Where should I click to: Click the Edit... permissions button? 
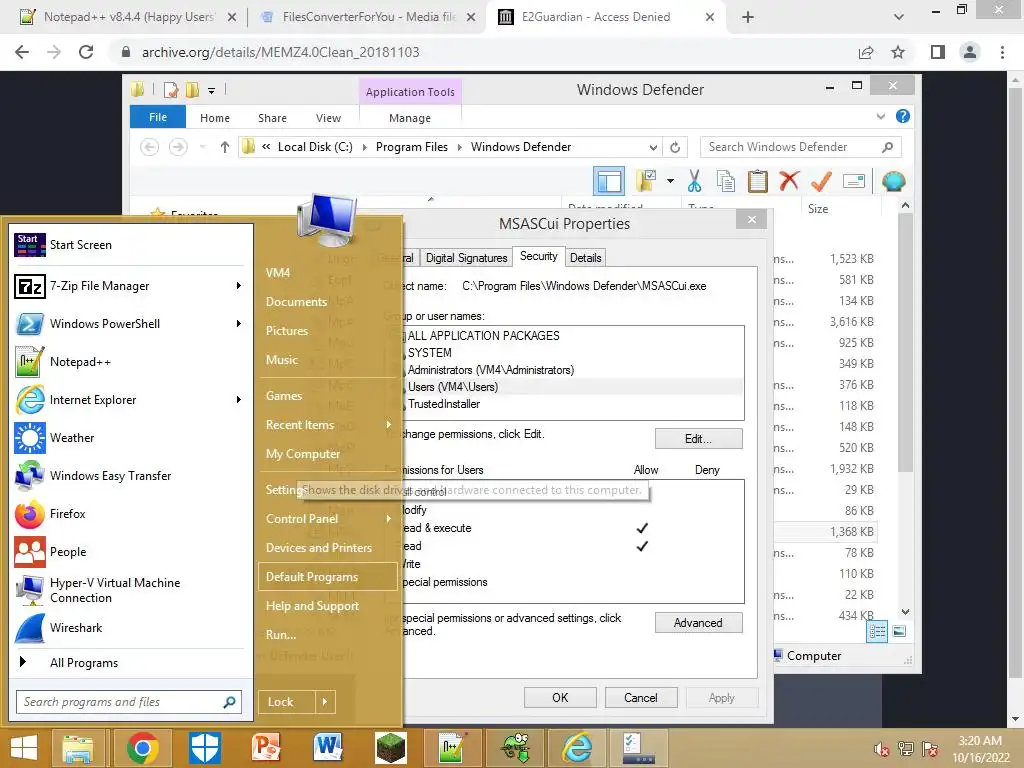pos(698,439)
